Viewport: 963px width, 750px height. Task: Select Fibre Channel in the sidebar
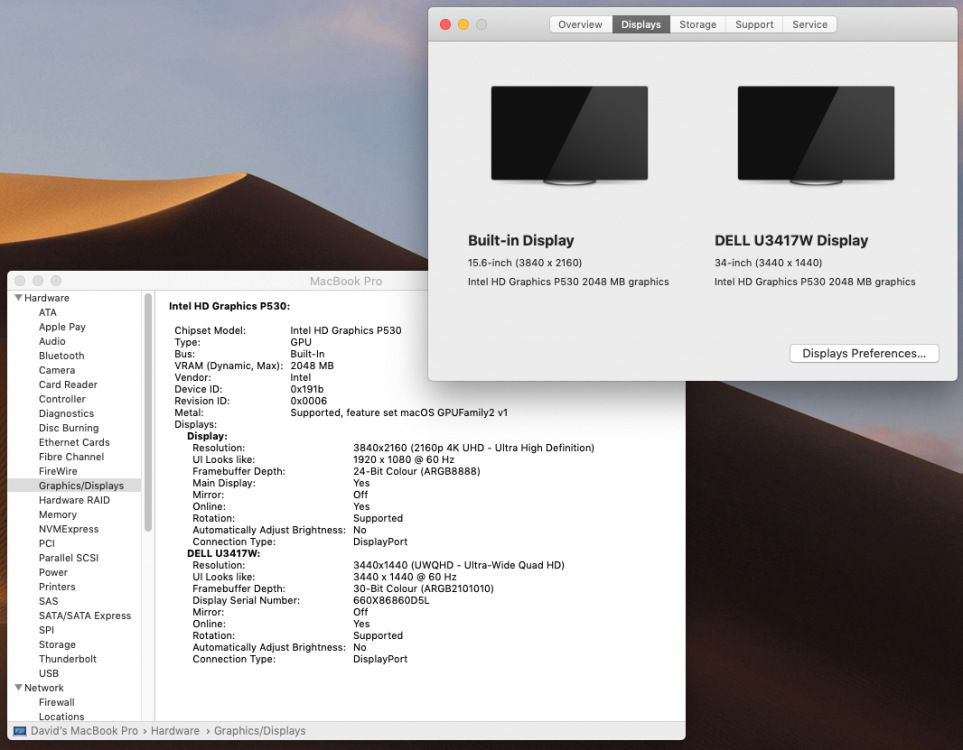pos(71,456)
